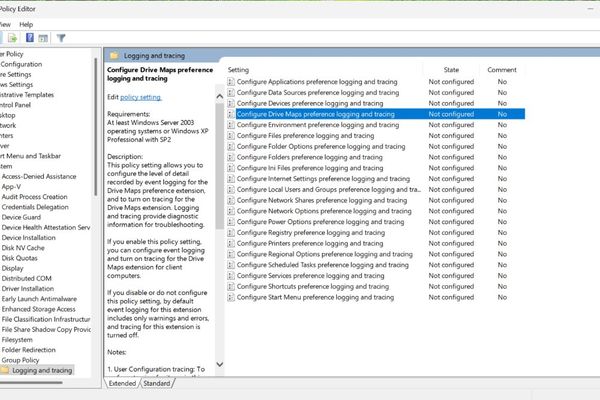Viewport: 600px width, 400px height.
Task: Select Device Installation tree node
Action: coord(29,238)
